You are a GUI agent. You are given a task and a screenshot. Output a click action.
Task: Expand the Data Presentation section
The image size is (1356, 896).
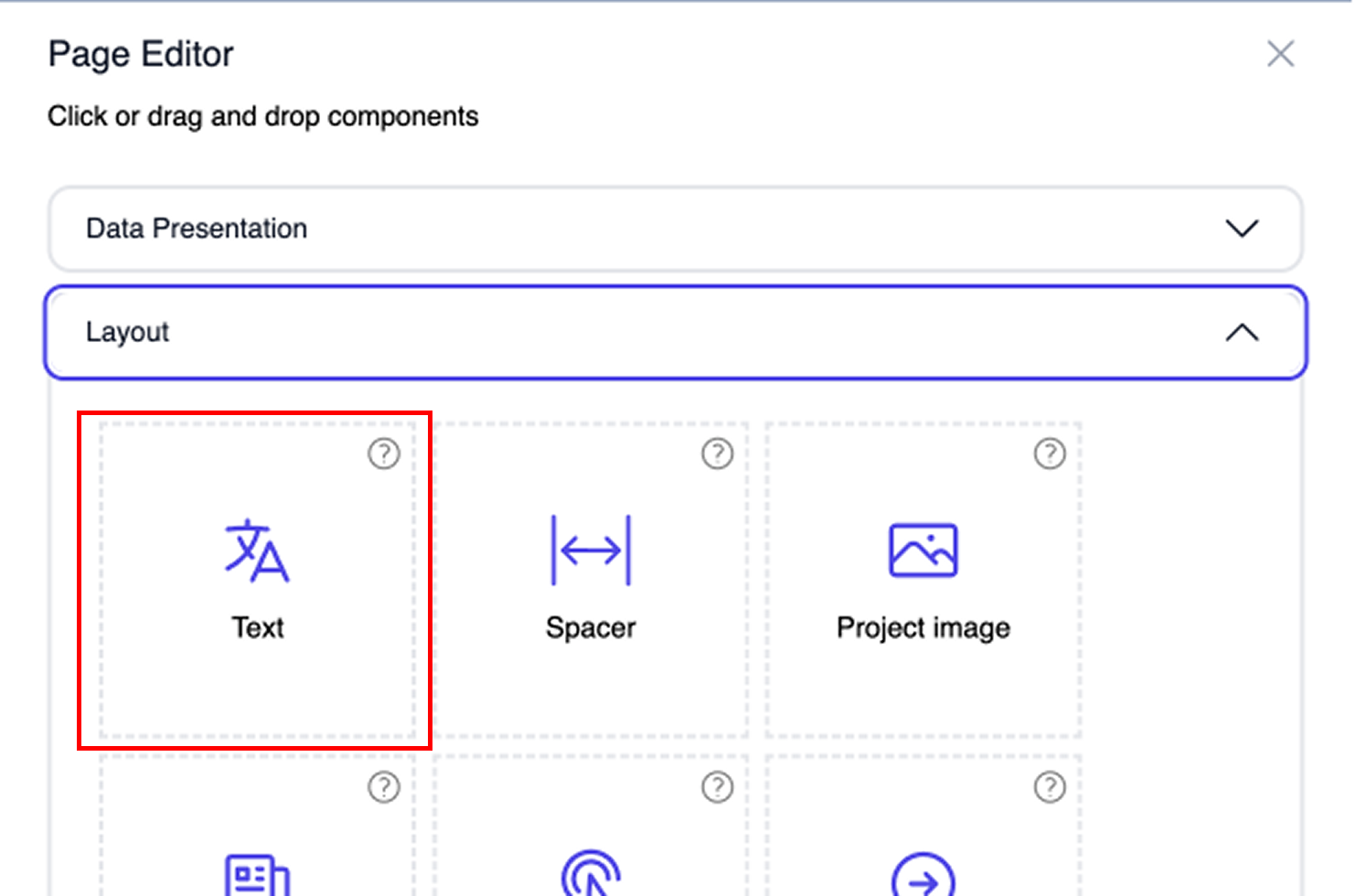pos(675,229)
